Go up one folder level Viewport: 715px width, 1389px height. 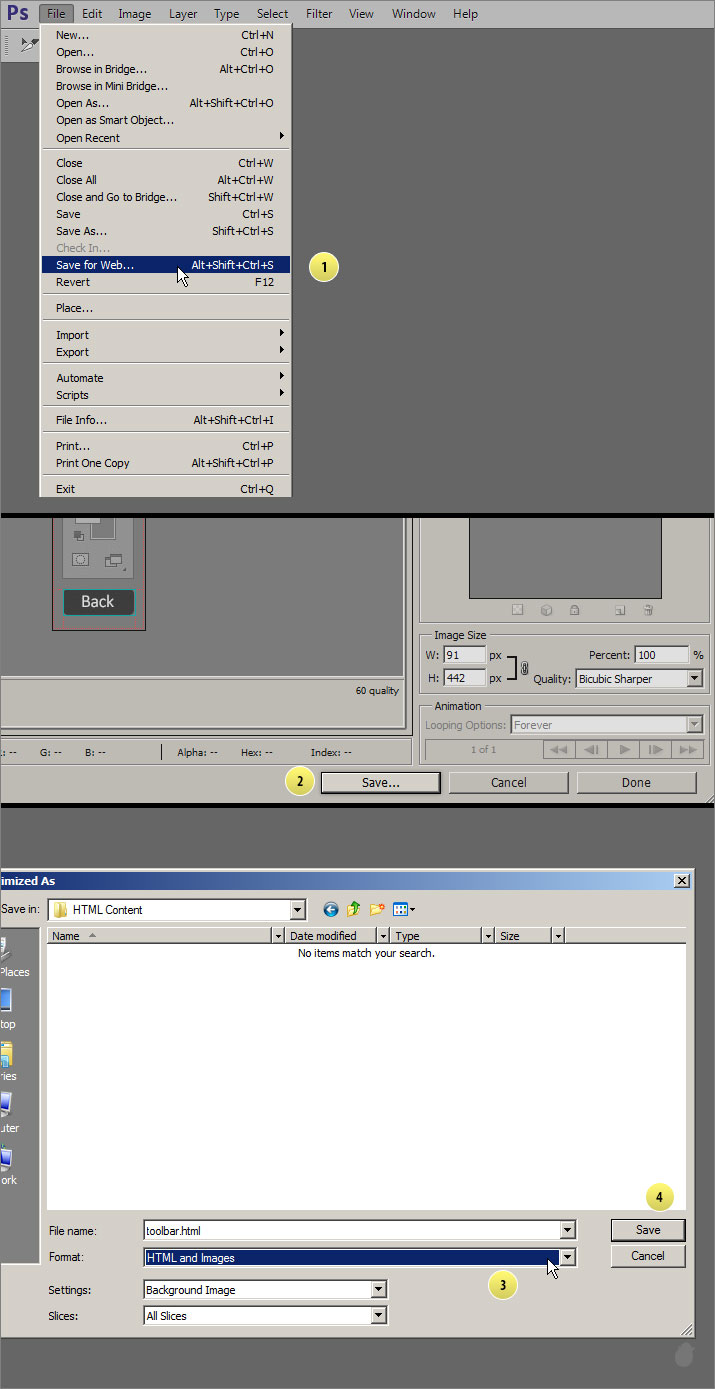tap(354, 909)
